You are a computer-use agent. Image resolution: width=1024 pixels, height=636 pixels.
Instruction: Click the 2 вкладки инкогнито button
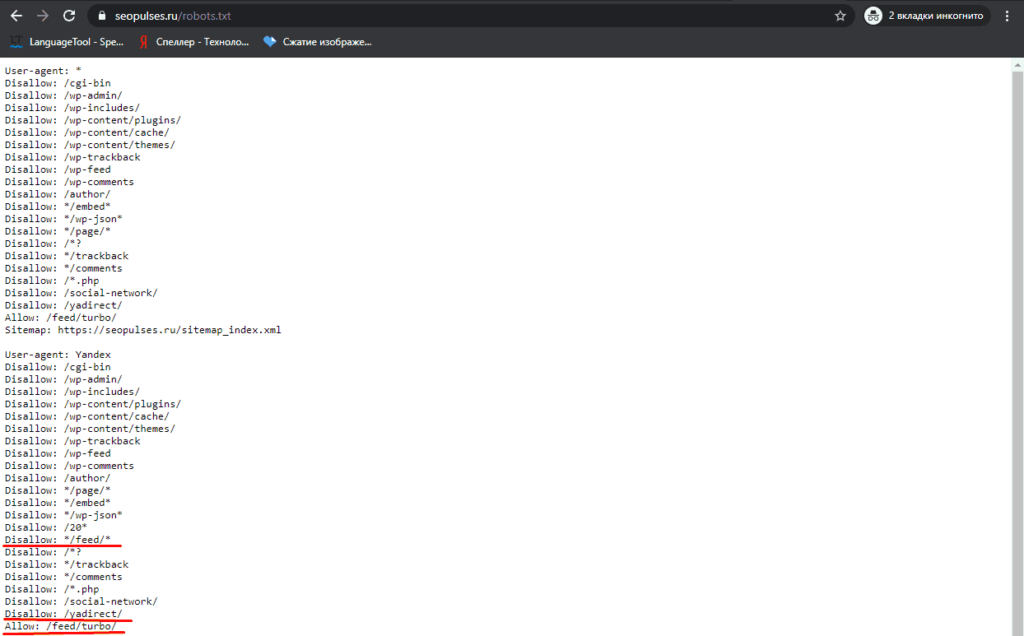(x=926, y=16)
